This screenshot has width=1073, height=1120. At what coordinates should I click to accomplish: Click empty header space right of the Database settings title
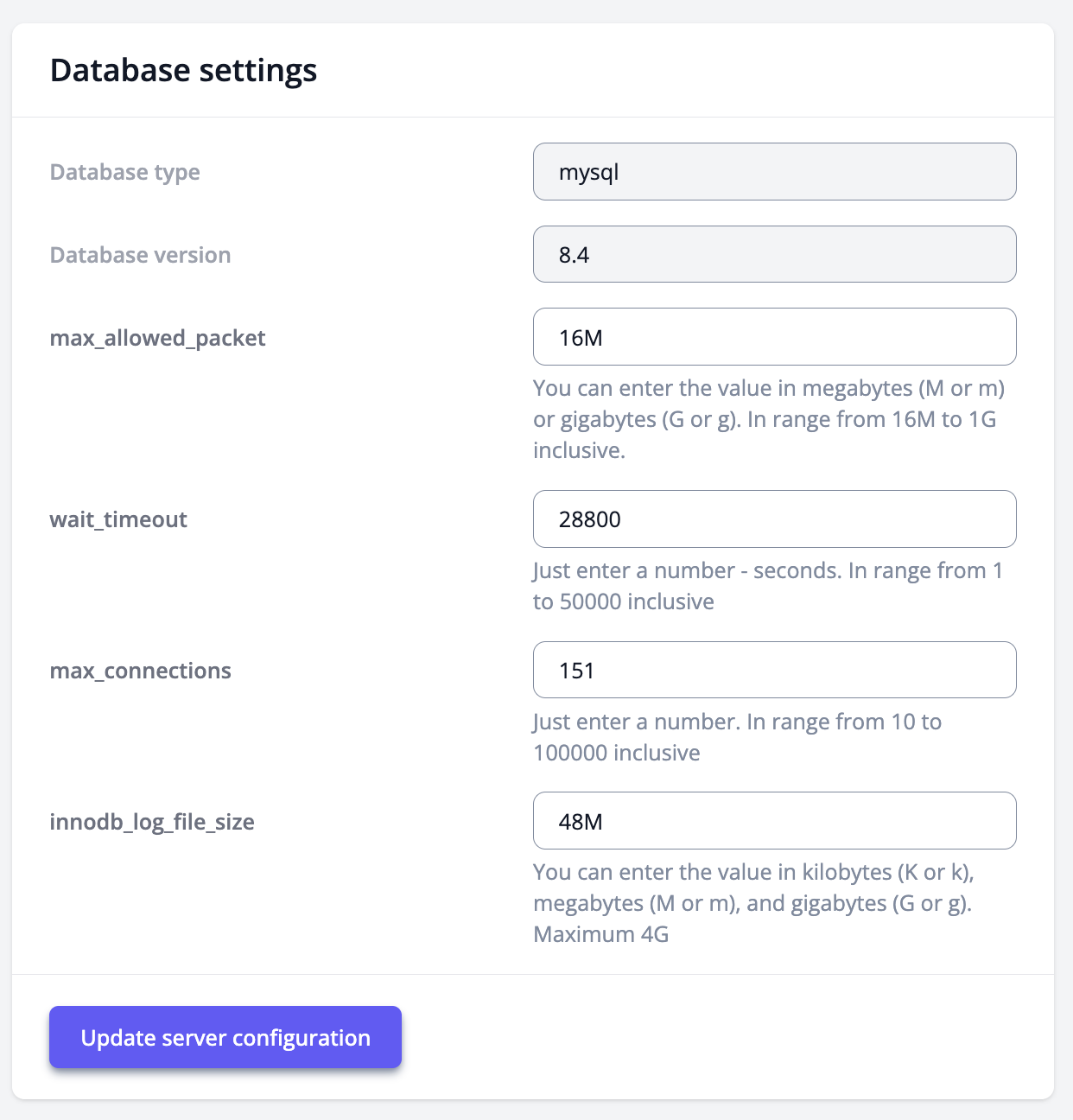click(683, 70)
